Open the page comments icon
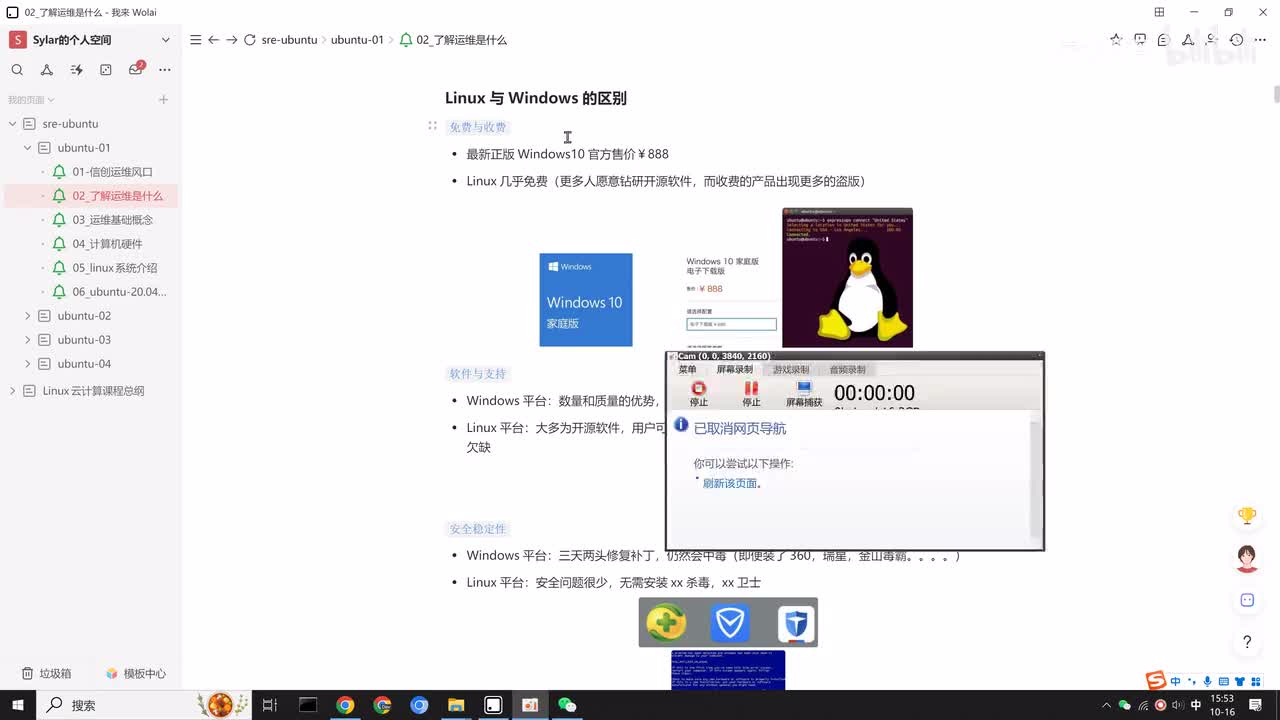This screenshot has width=1280, height=720. click(1164, 40)
